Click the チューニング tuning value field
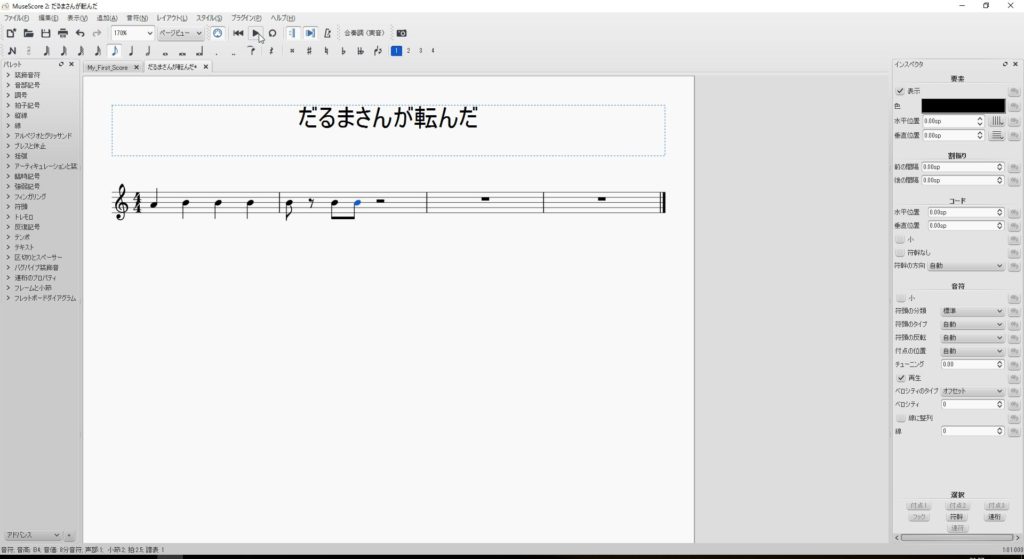 [x=972, y=364]
